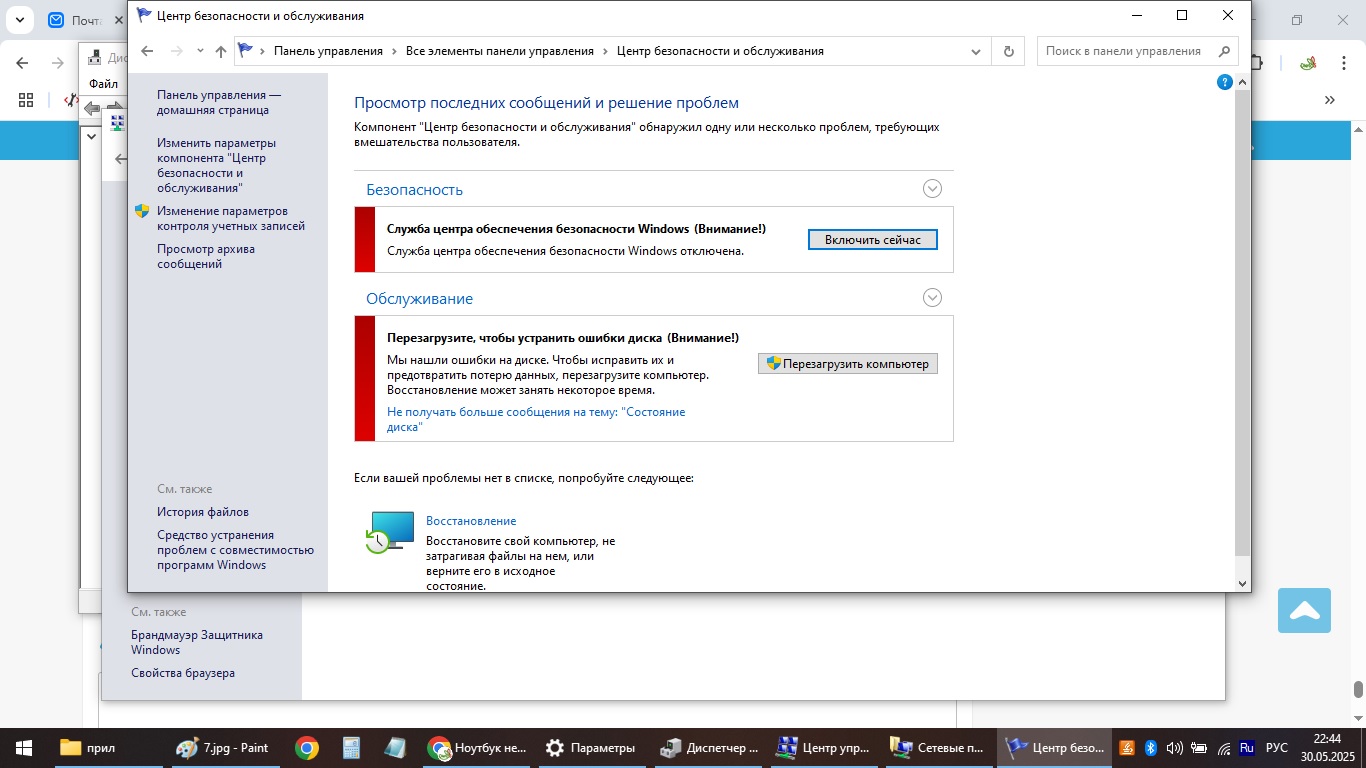
Task: Click the Recovery monitor icon
Action: click(389, 532)
